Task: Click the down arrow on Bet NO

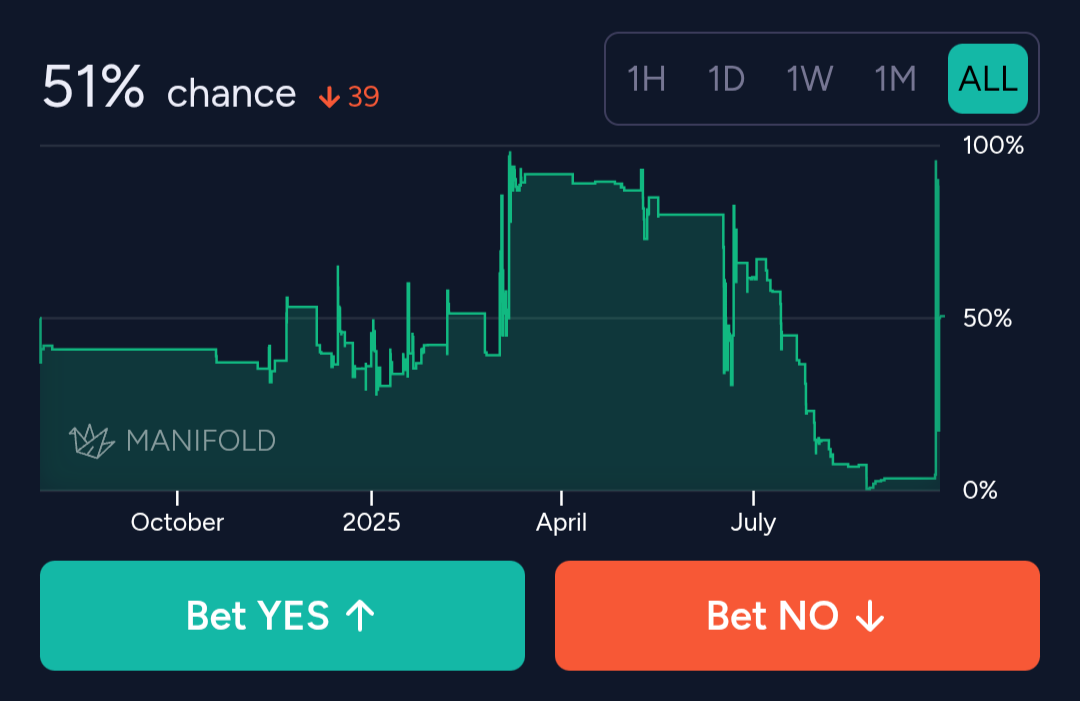Action: point(869,616)
